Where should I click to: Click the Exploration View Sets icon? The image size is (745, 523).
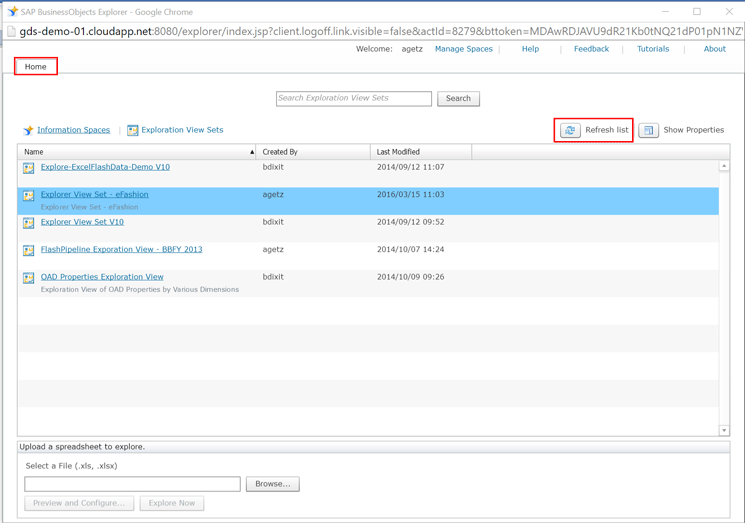coord(133,130)
